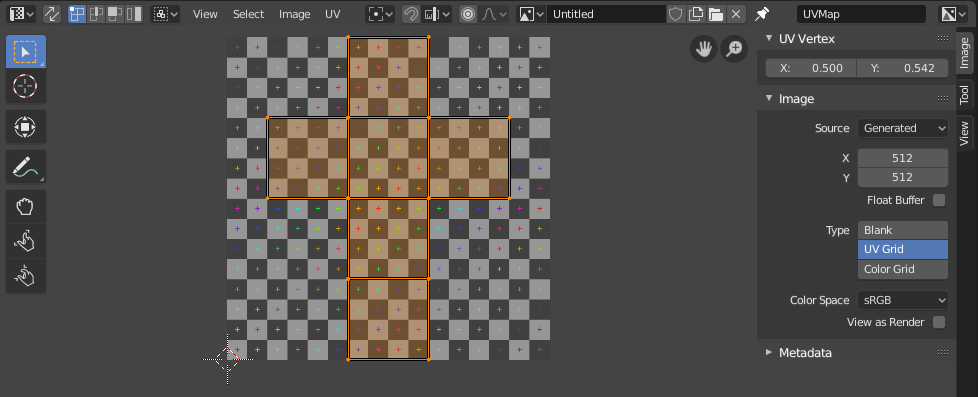Toggle fake user shield for the image
978x397 pixels.
click(x=676, y=14)
